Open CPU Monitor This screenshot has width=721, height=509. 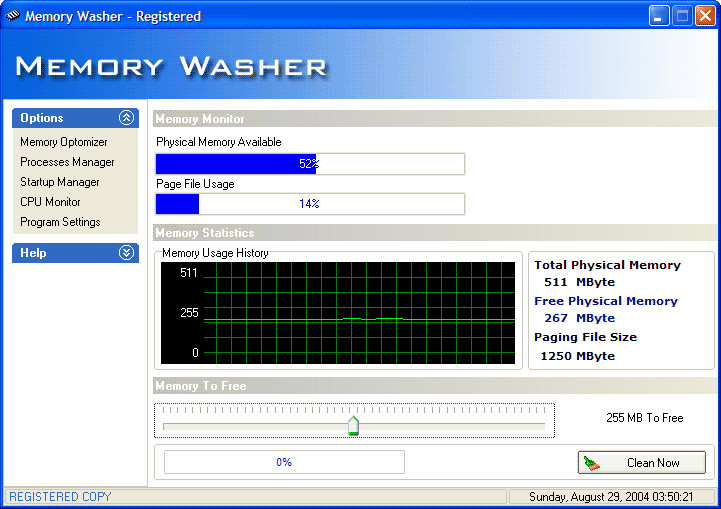(x=50, y=202)
